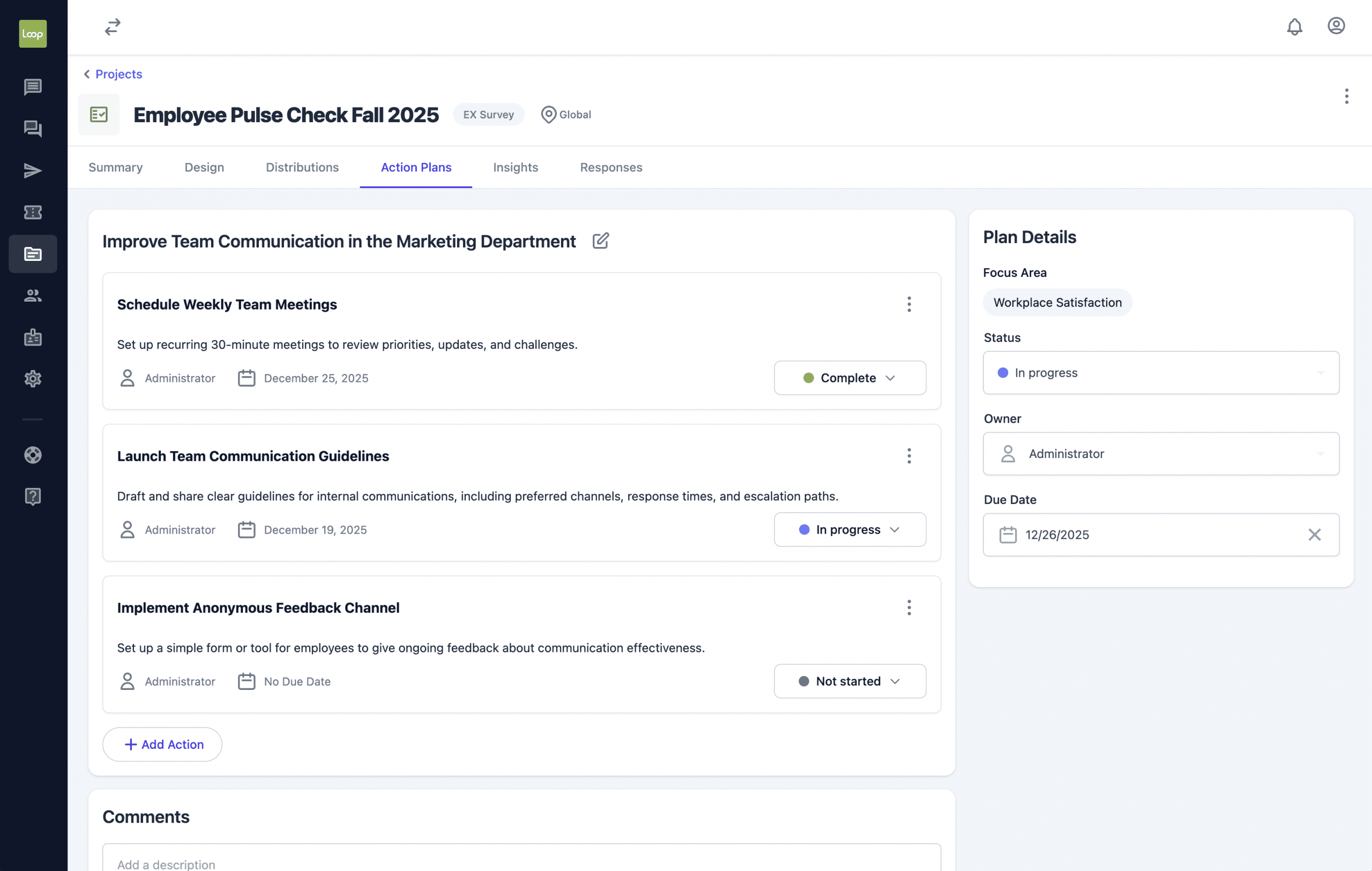Open options menu for Schedule Weekly Team Meetings
This screenshot has width=1372, height=871.
pyautogui.click(x=909, y=304)
